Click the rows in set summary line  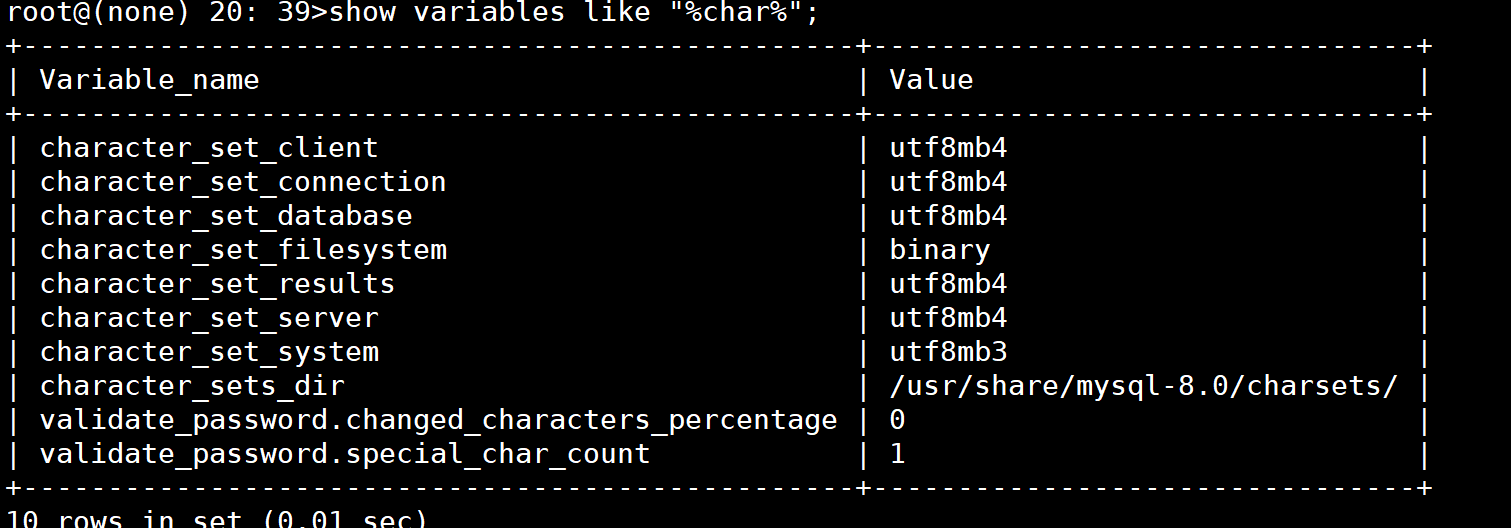[x=217, y=519]
